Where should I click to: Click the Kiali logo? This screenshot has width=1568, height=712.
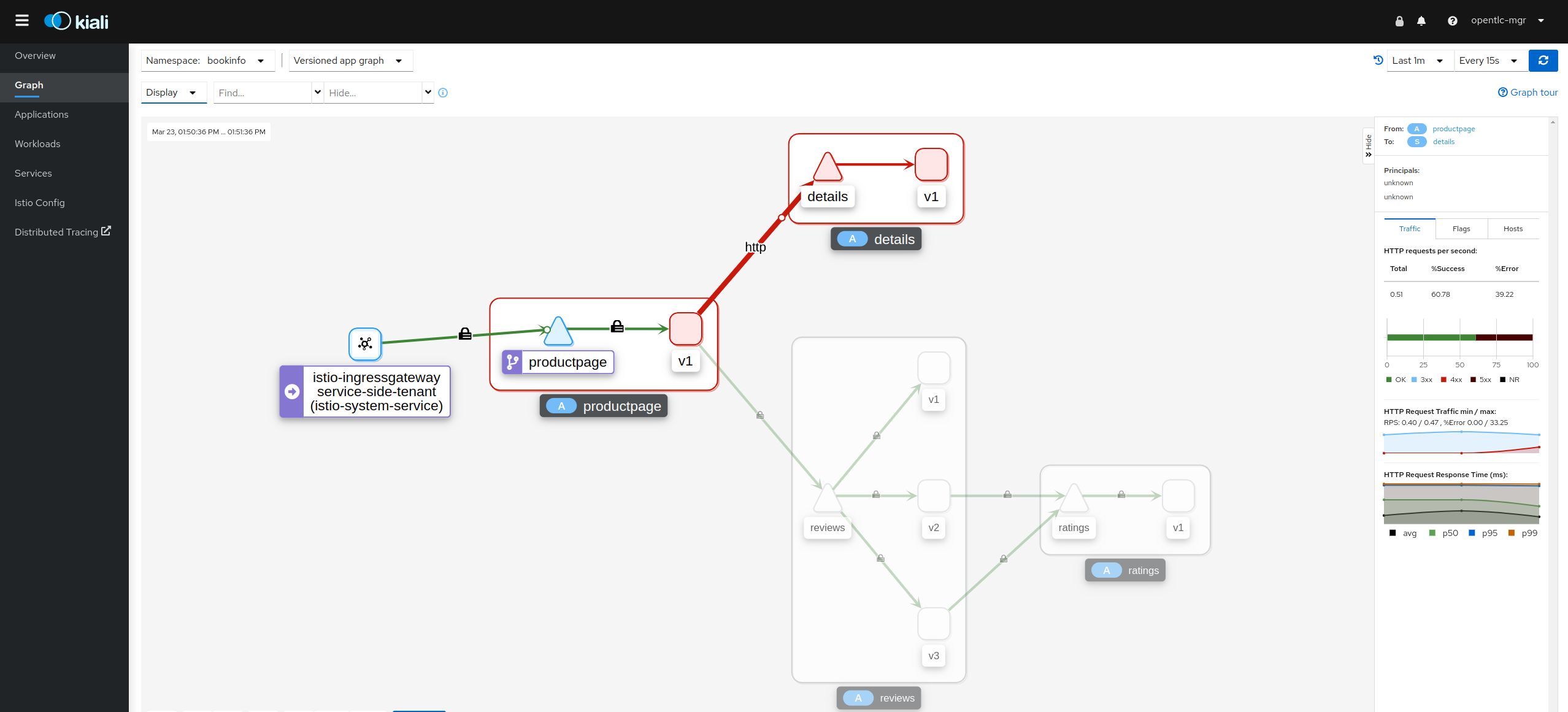(76, 21)
